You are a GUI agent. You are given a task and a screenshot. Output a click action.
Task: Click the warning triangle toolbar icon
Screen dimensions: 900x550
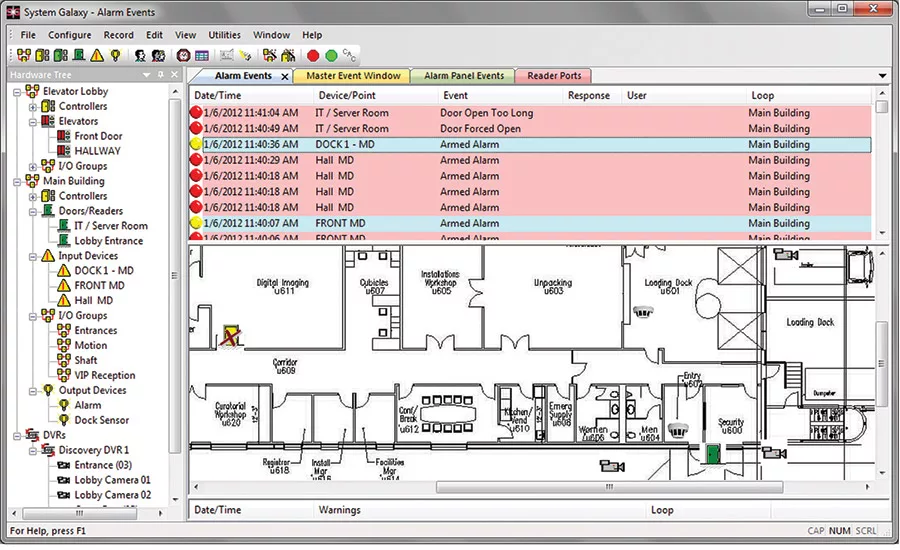click(x=97, y=55)
